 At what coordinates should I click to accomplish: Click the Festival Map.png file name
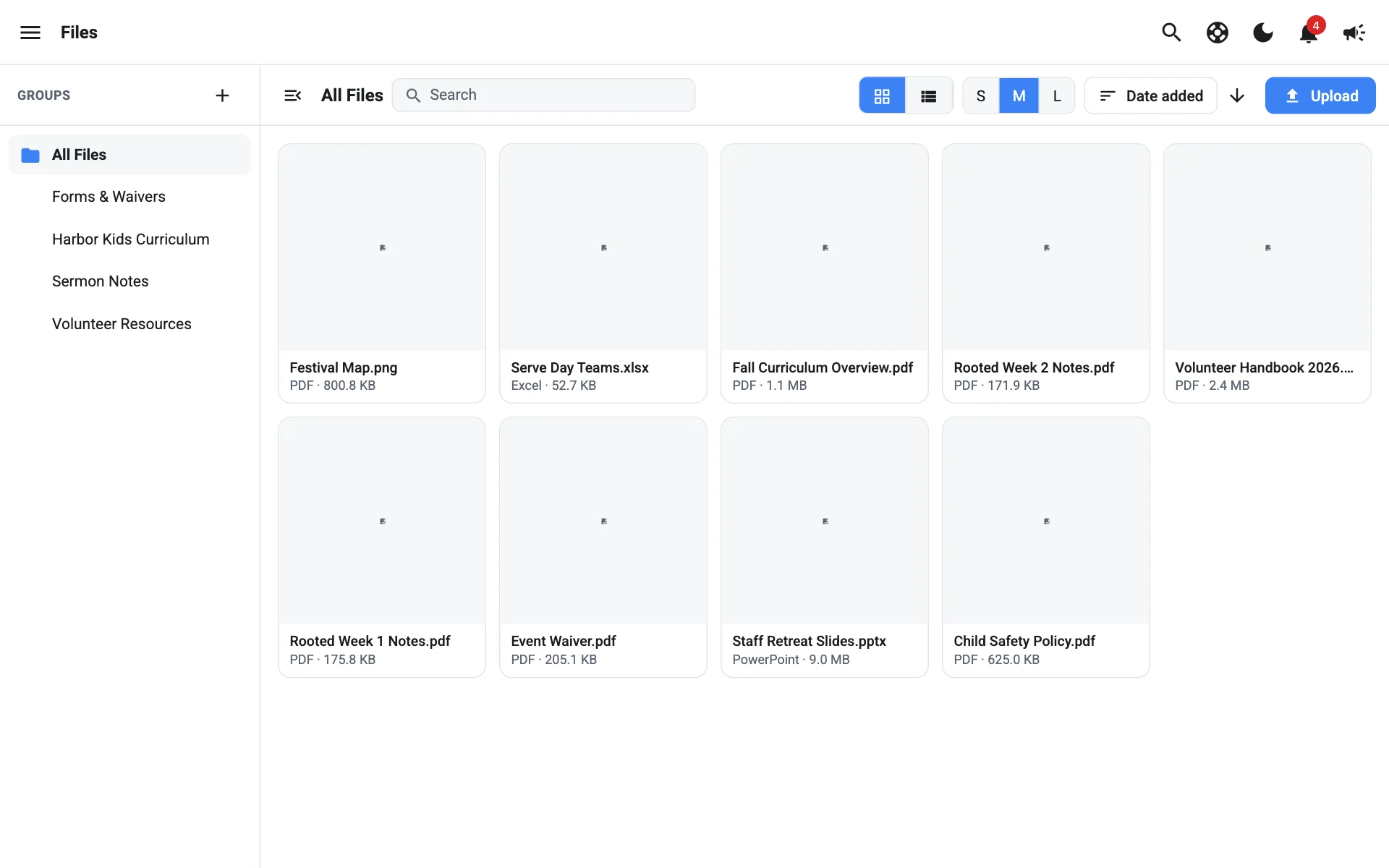344,367
